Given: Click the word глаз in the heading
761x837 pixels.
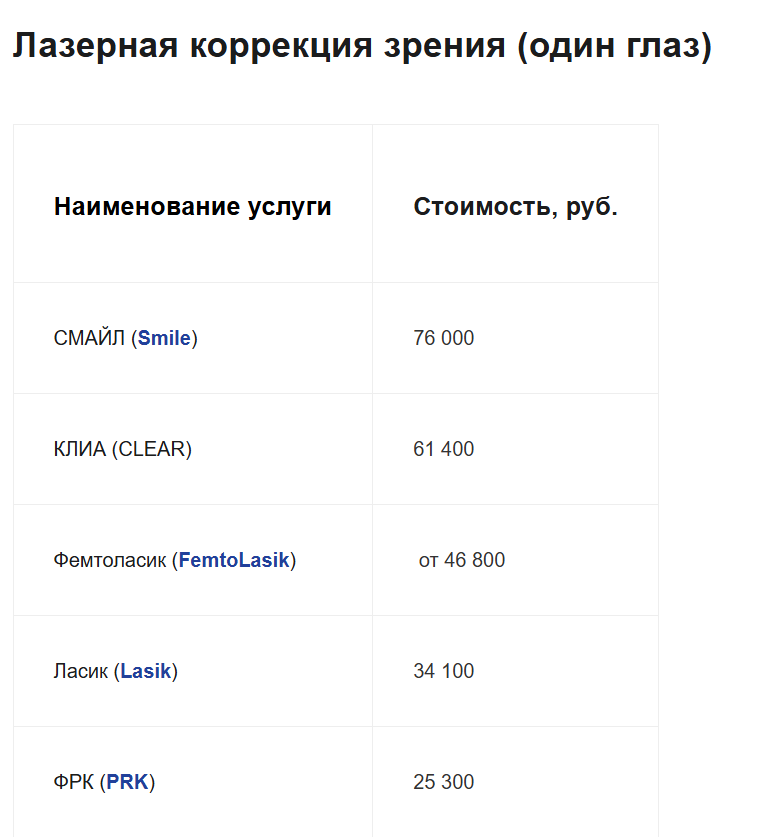Looking at the screenshot, I should click(663, 45).
